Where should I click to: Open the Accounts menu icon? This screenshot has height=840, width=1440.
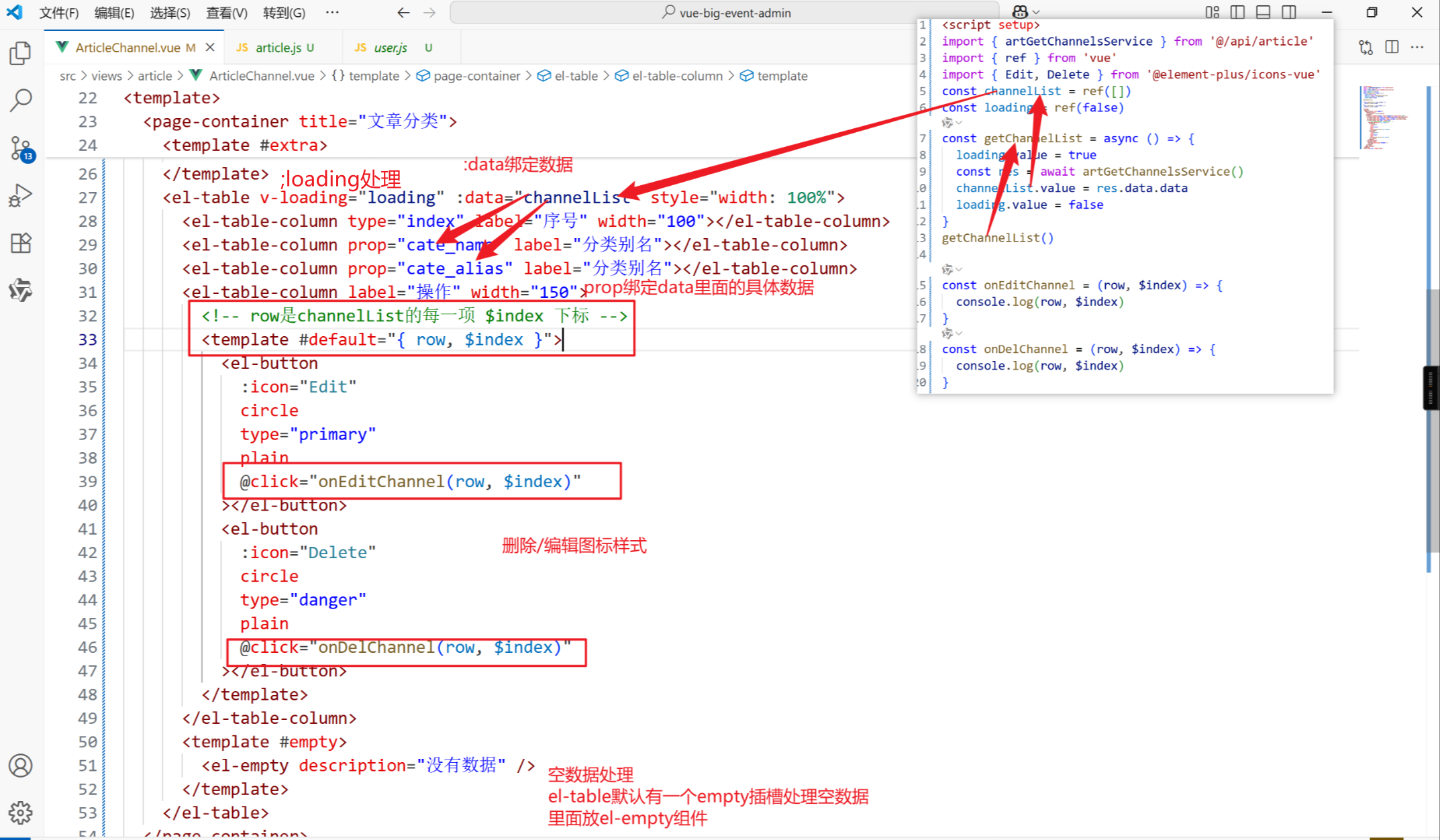tap(21, 766)
